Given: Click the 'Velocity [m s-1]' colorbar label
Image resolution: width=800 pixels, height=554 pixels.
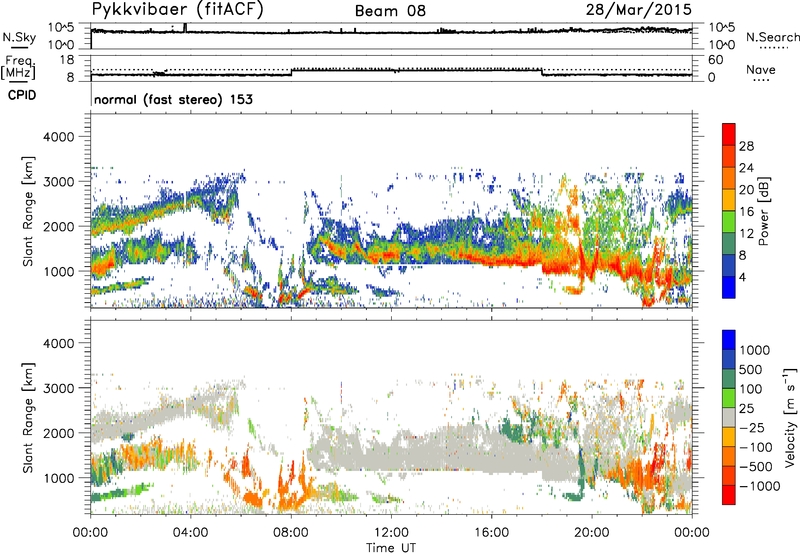Looking at the screenshot, I should click(790, 417).
